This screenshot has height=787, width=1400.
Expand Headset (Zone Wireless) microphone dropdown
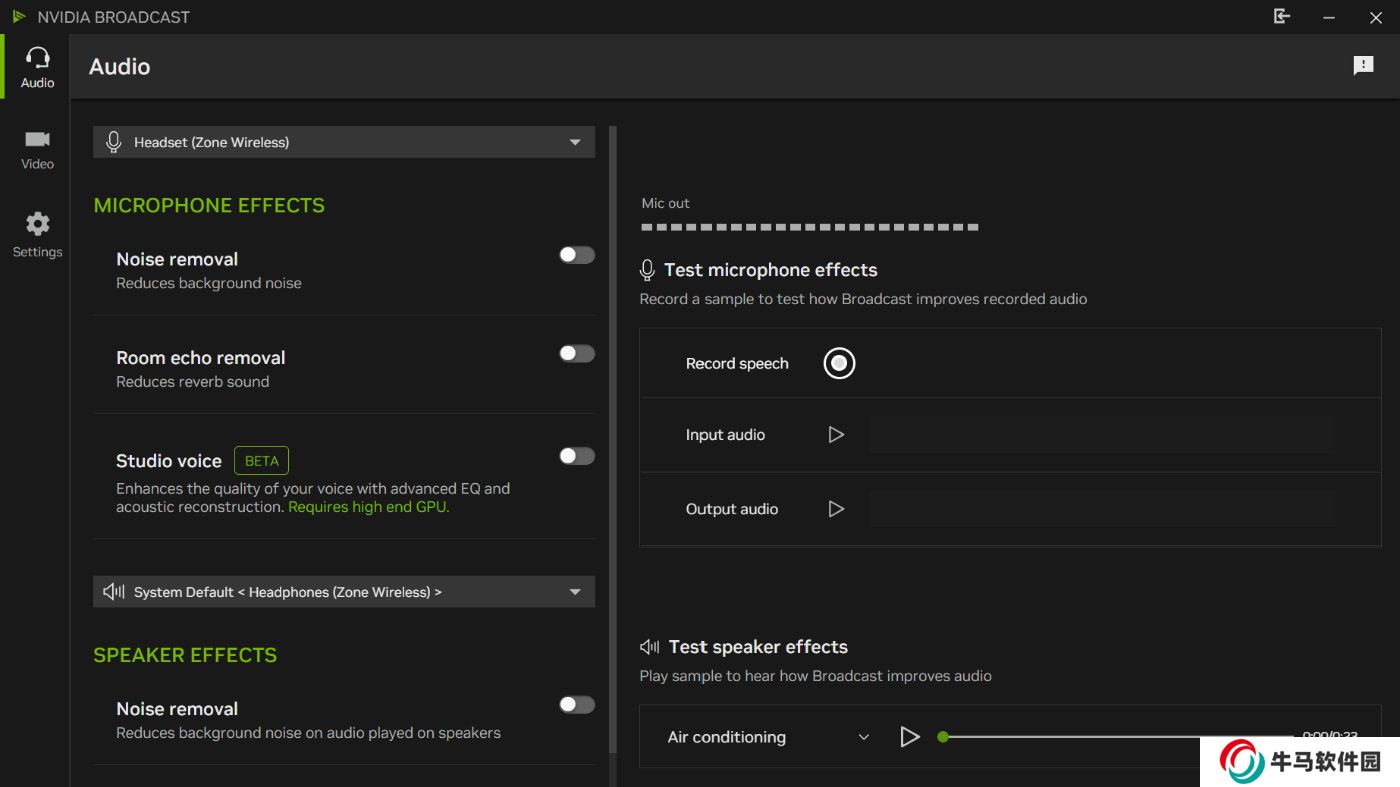[x=575, y=142]
